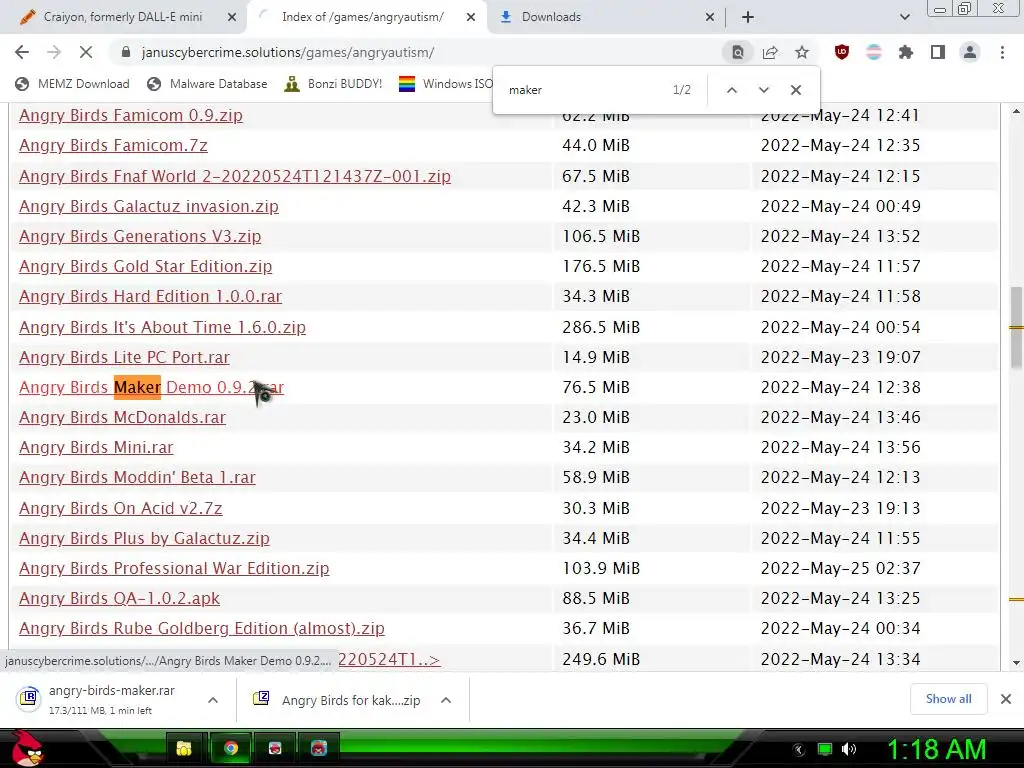Viewport: 1024px width, 768px height.
Task: Download Angry Birds McDonalds.rar
Action: [122, 417]
